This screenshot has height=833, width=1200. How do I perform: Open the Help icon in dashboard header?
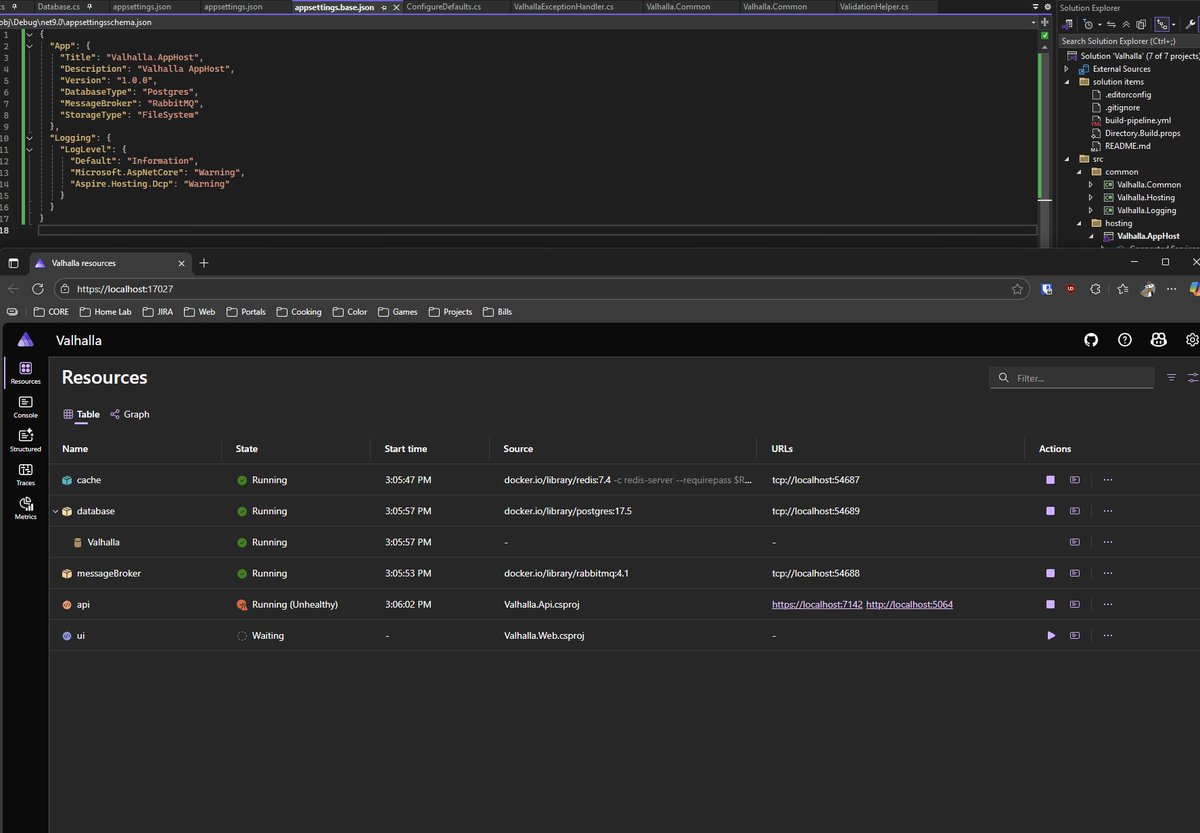click(1125, 340)
